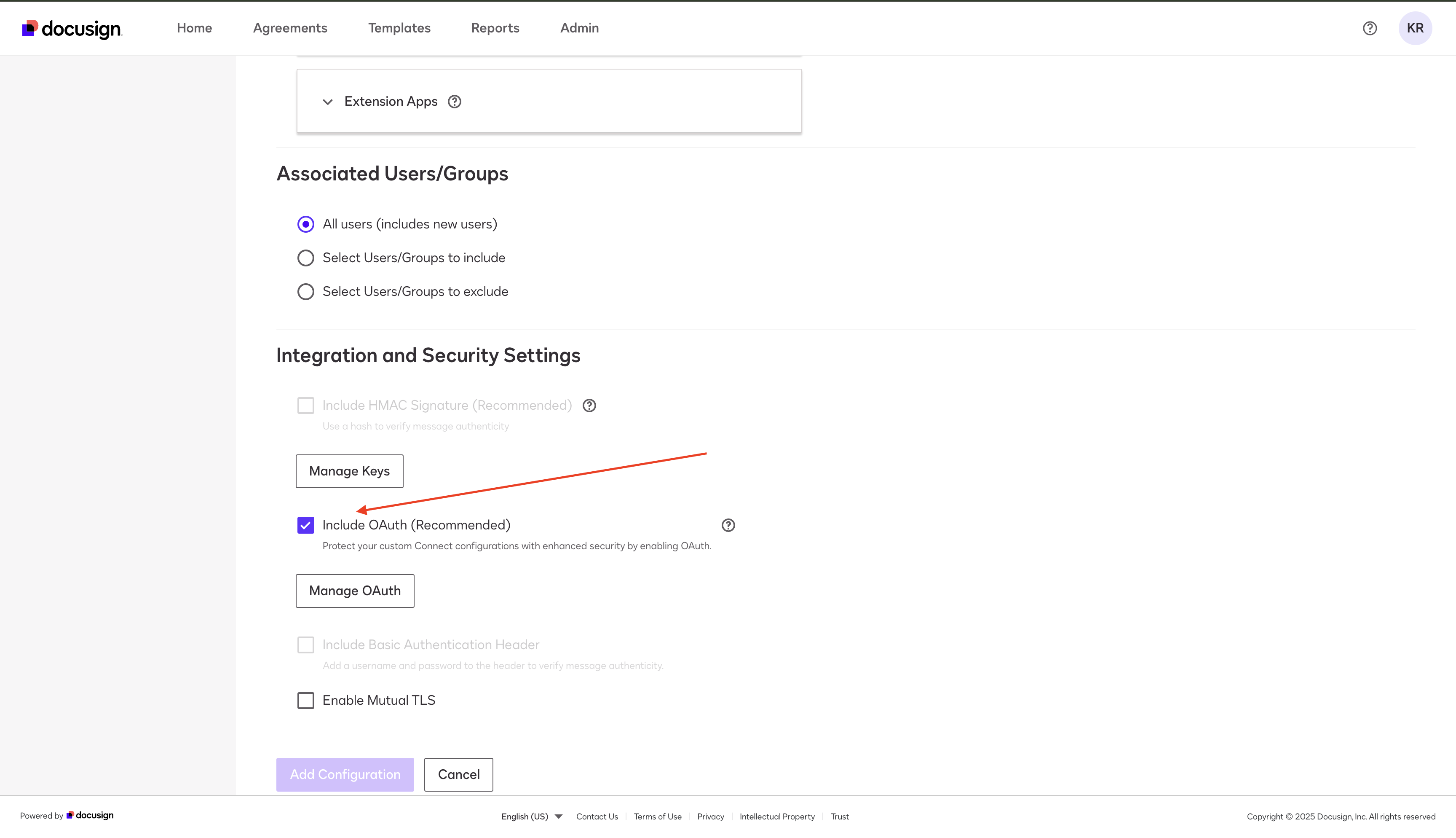
Task: Select 'Select Users/Groups to include' radio
Action: tap(306, 258)
